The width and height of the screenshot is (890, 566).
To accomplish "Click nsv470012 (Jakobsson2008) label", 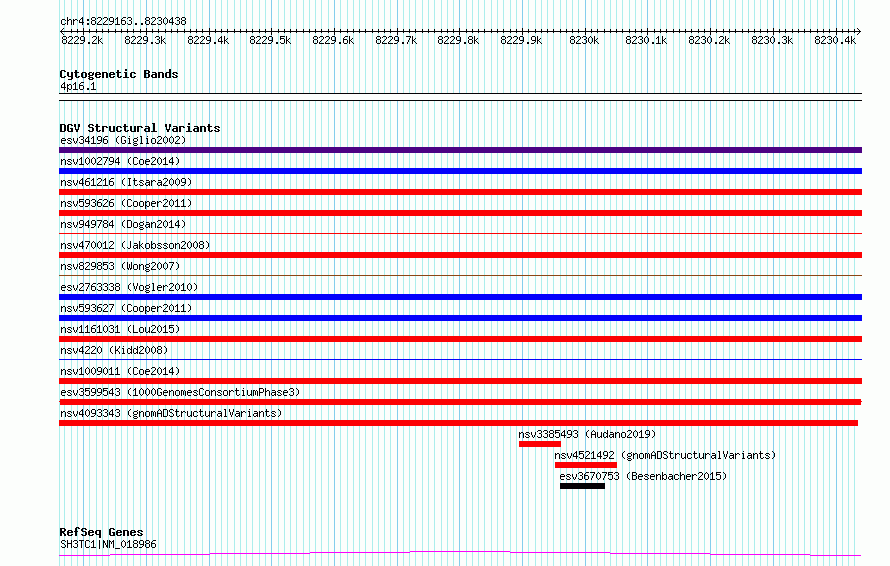I will (x=135, y=245).
